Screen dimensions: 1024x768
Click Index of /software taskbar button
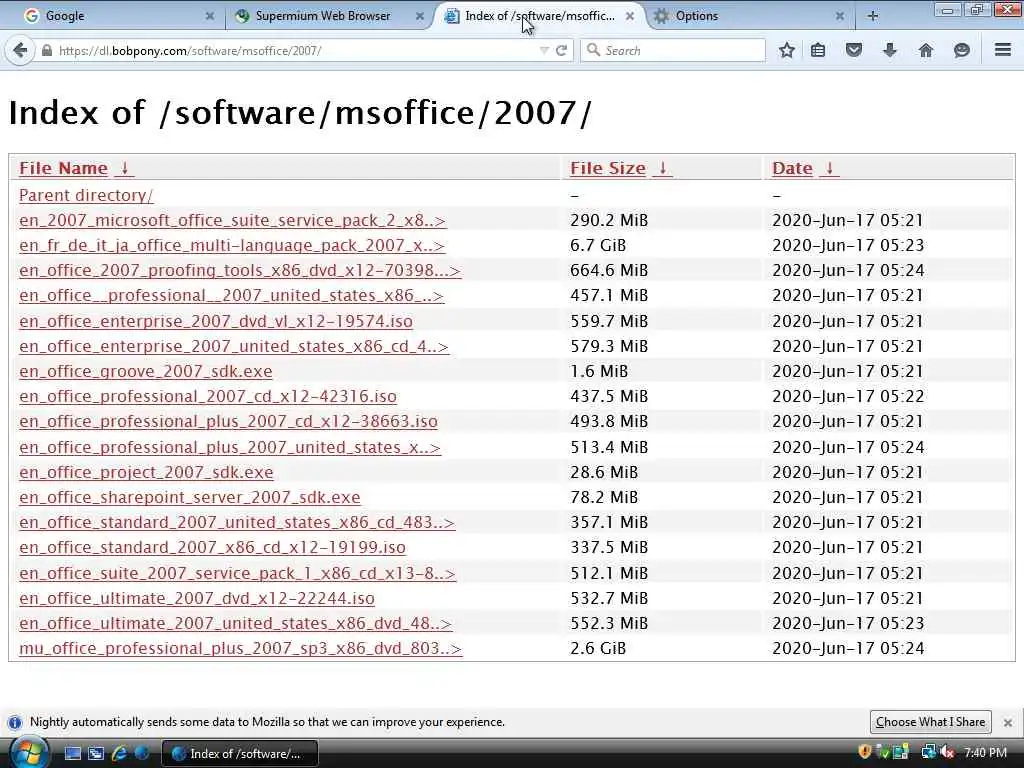(x=239, y=754)
